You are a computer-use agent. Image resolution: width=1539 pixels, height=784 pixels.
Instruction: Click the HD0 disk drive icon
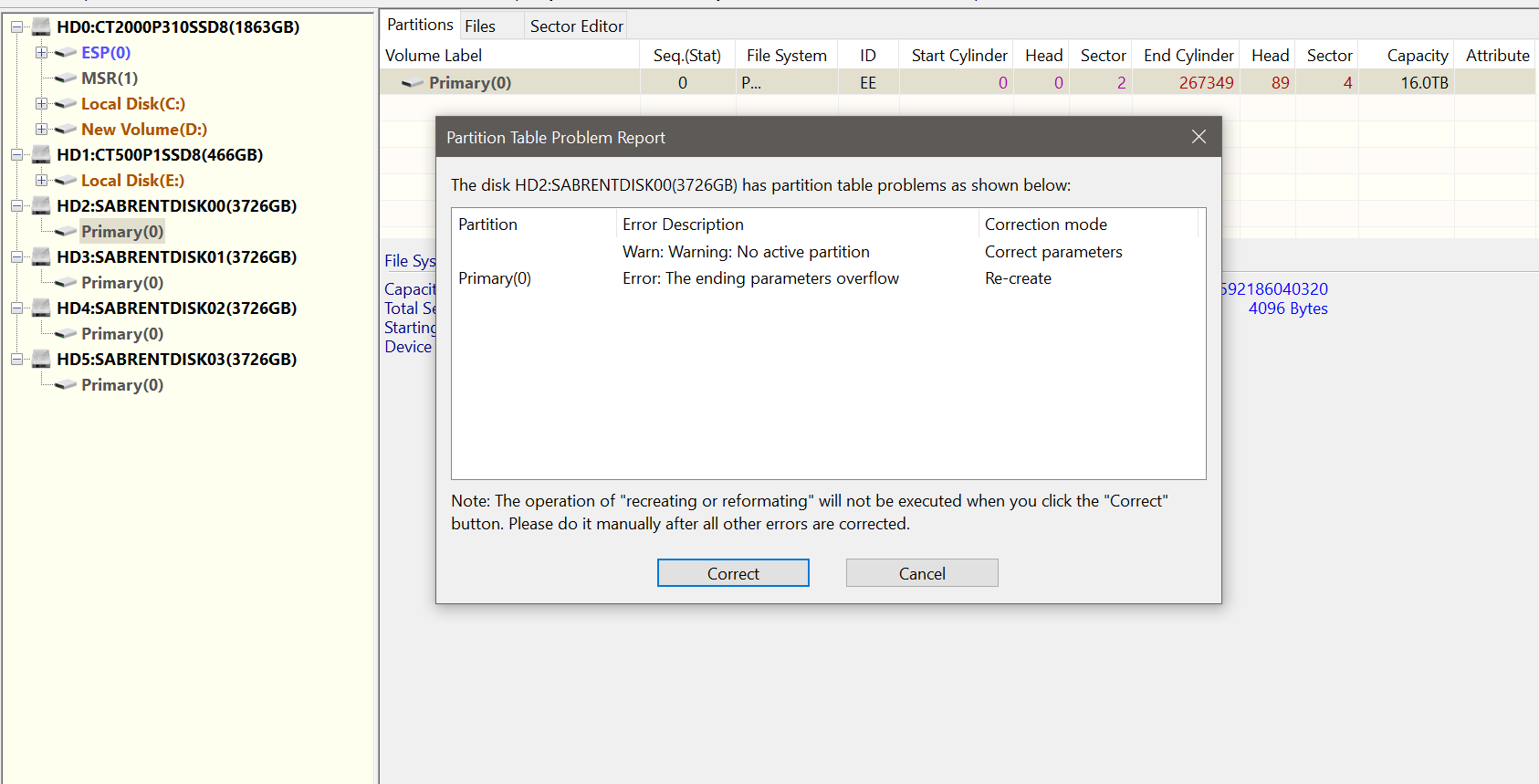[41, 27]
